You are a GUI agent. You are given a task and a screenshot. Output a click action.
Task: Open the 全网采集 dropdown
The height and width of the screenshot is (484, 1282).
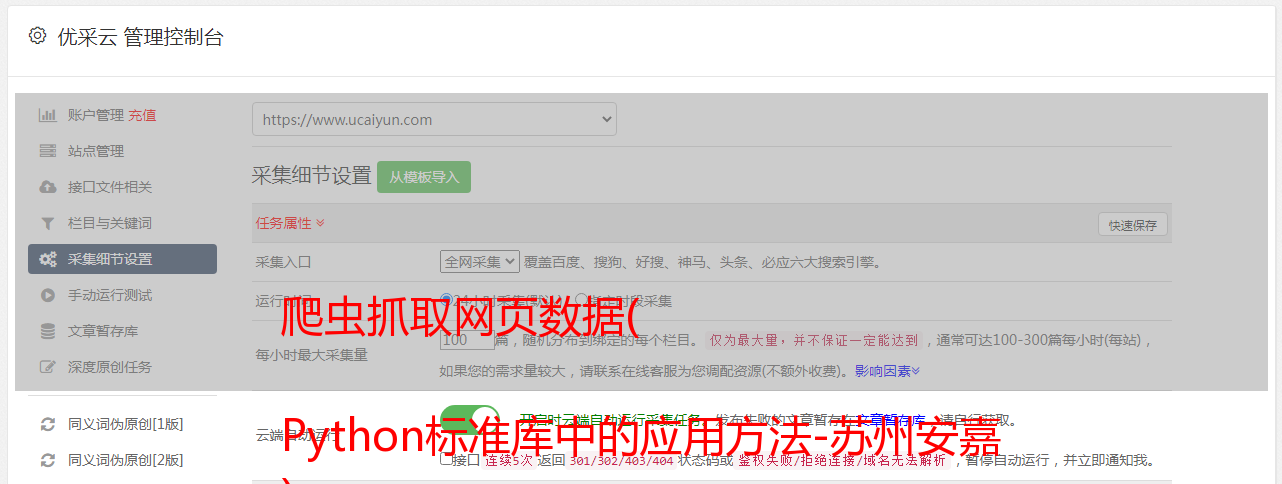[x=480, y=262]
